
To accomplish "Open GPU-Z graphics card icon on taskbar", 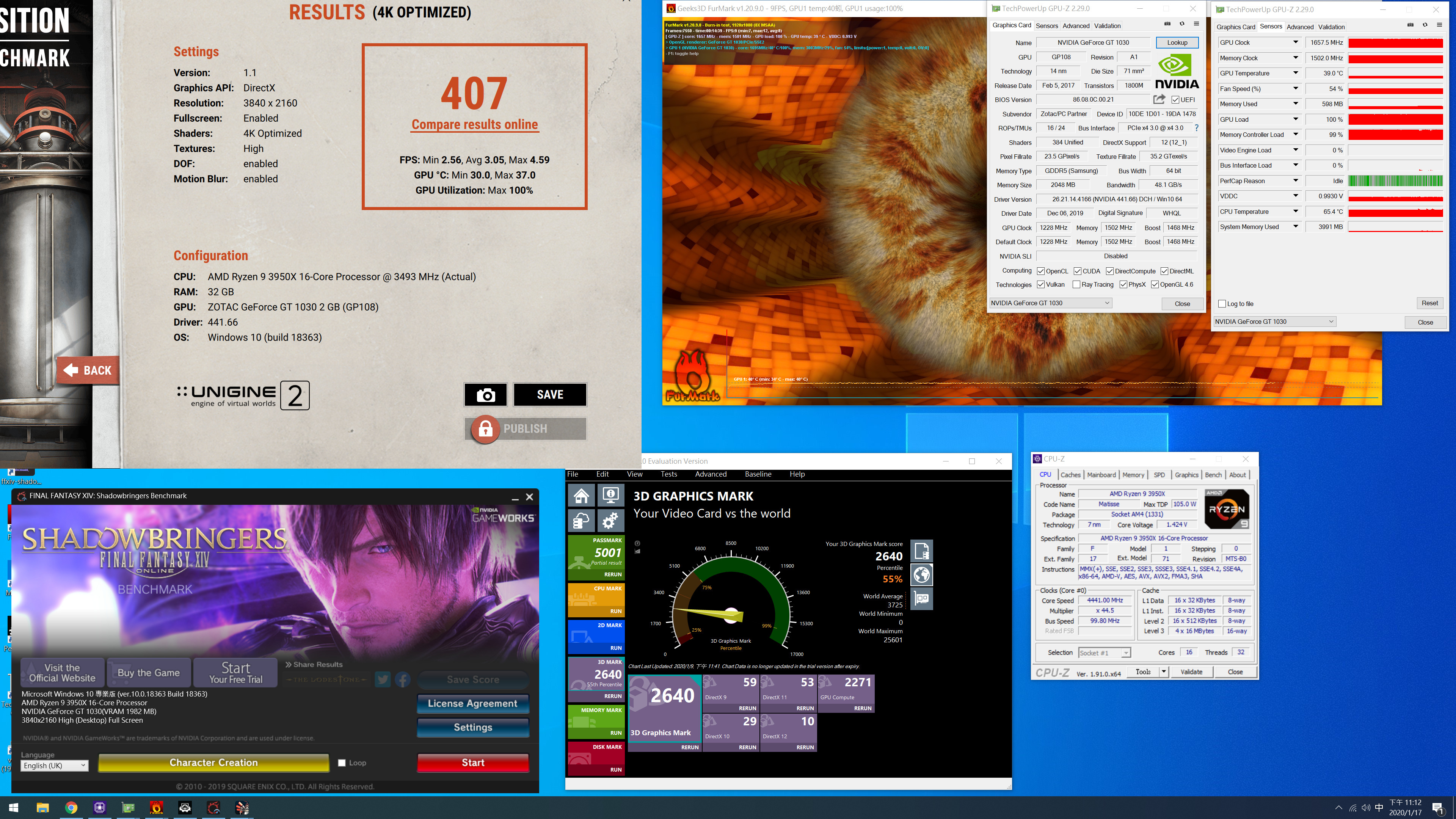I will tap(128, 808).
